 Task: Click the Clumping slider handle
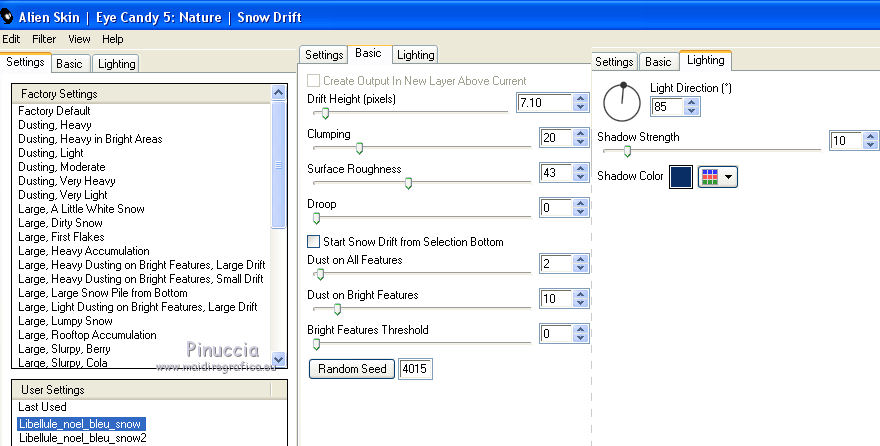tap(360, 148)
